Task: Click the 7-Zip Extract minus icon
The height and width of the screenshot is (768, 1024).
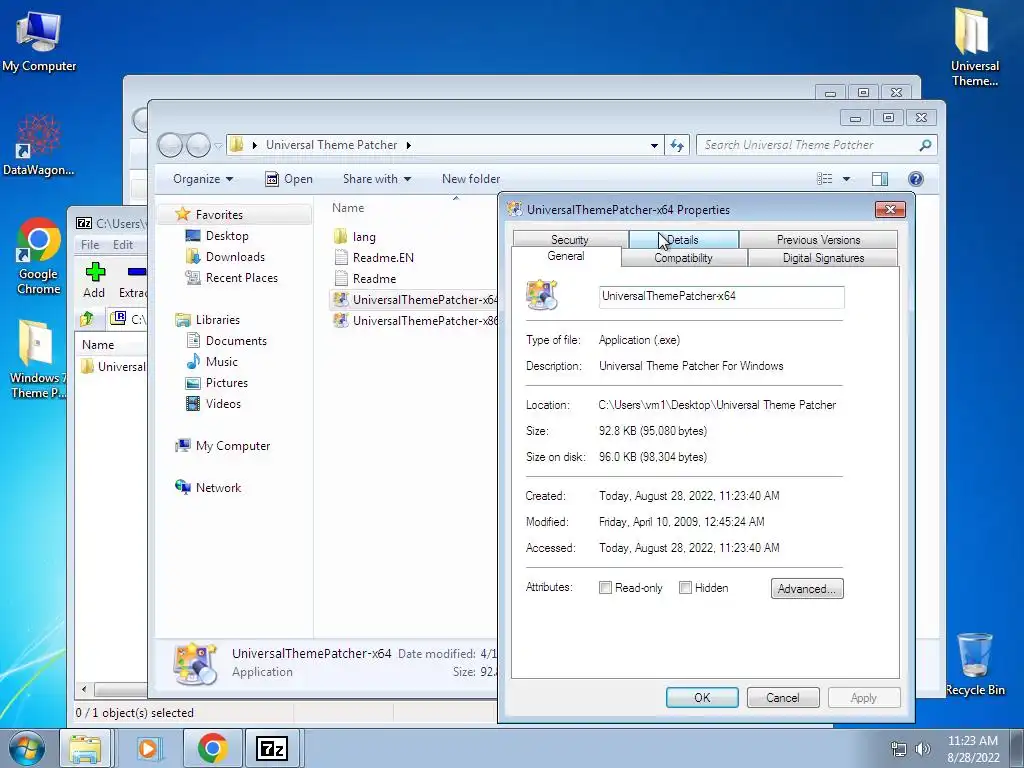Action: tap(136, 272)
